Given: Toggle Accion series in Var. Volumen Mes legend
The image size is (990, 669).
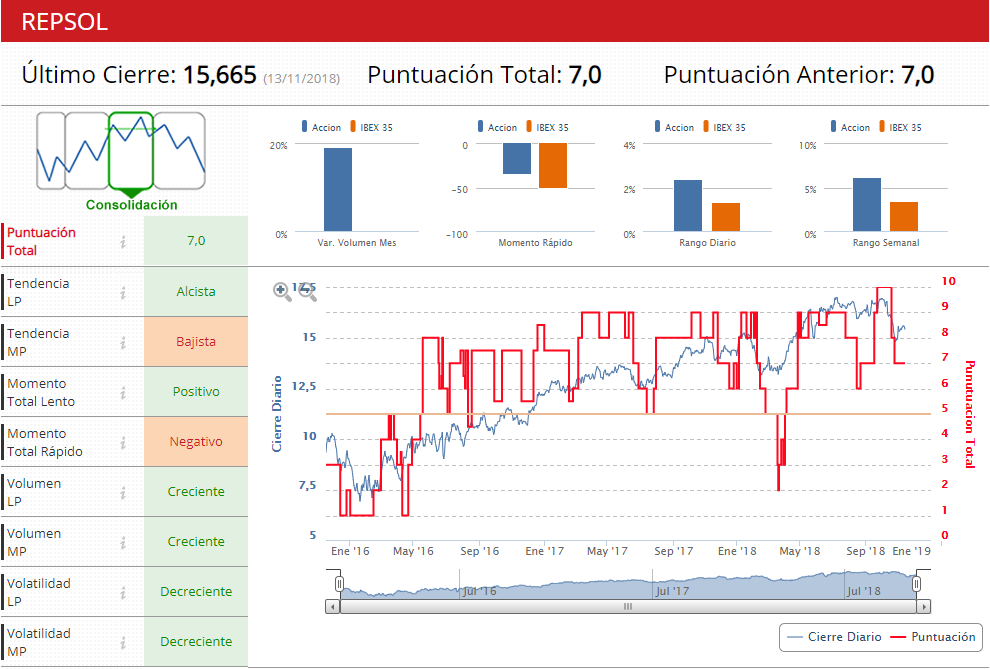Looking at the screenshot, I should click(321, 127).
